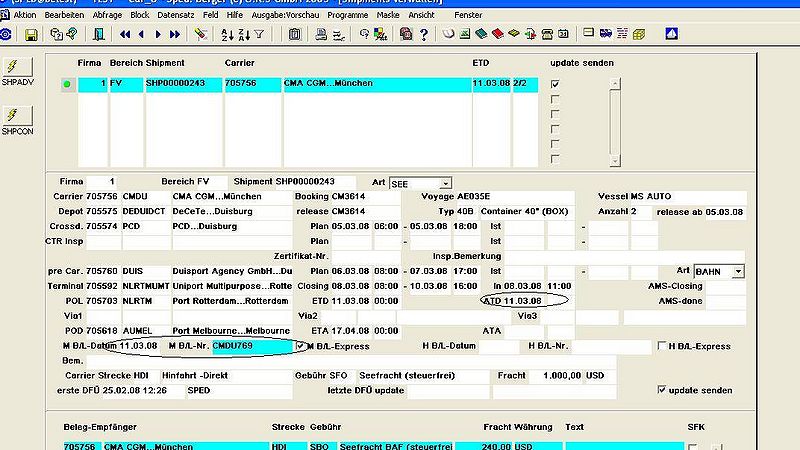The image size is (800, 450).
Task: Enable the H B/L-Express checkbox
Action: click(662, 346)
